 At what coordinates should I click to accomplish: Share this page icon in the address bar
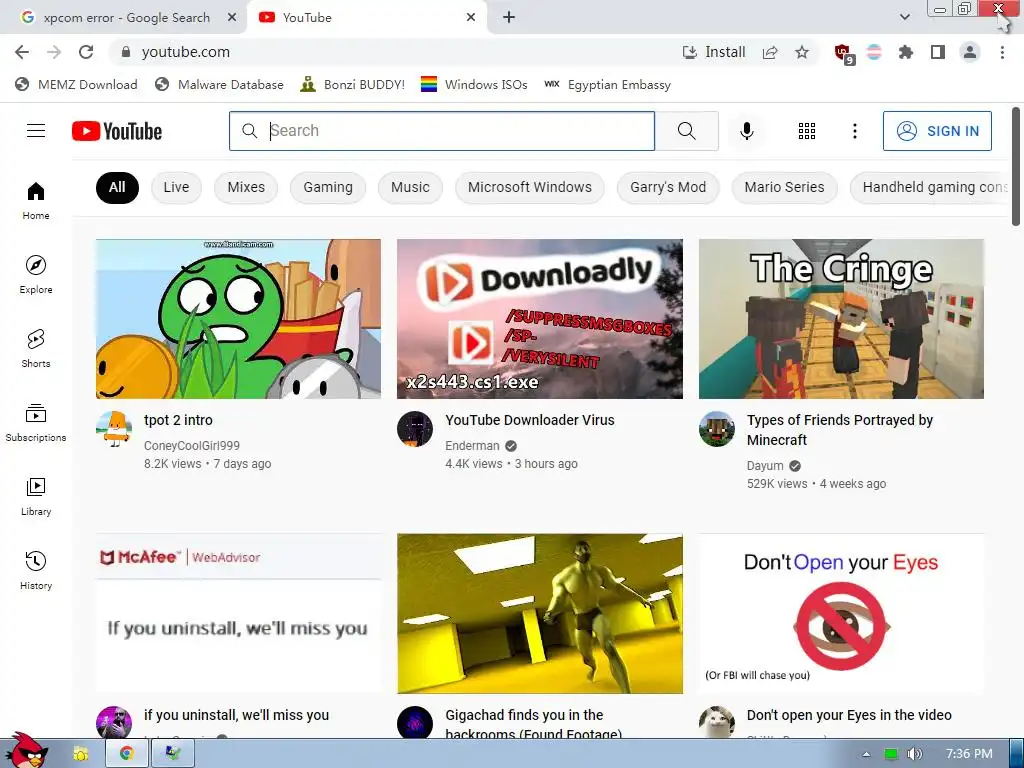coord(770,52)
